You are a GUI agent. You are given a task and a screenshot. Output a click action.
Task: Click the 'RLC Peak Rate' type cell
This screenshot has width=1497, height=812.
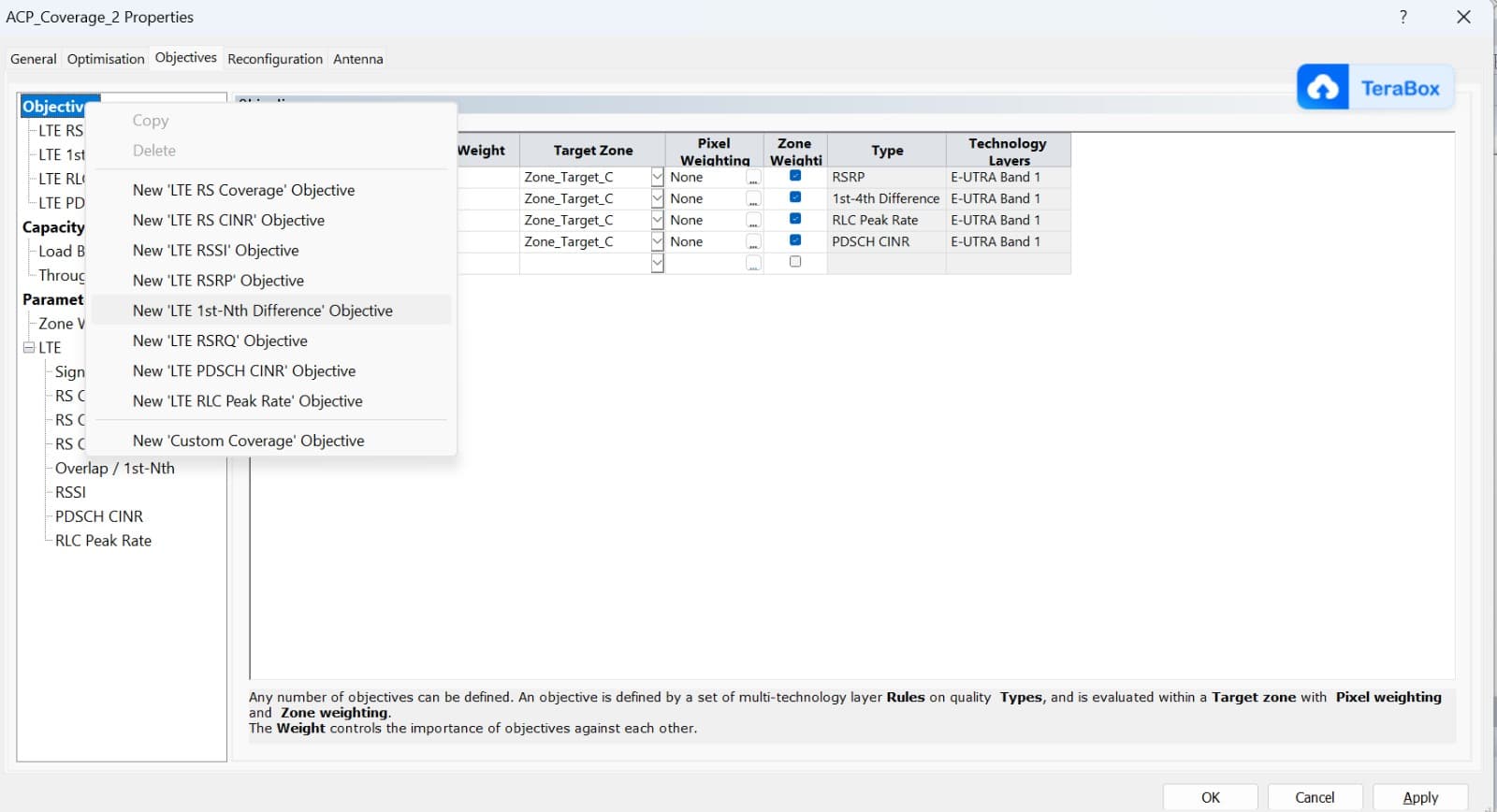[887, 220]
